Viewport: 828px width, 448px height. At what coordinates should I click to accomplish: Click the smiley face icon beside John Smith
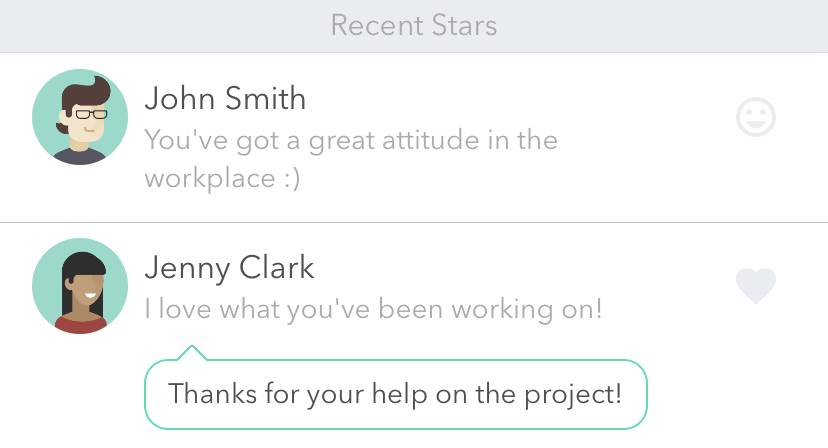756,117
